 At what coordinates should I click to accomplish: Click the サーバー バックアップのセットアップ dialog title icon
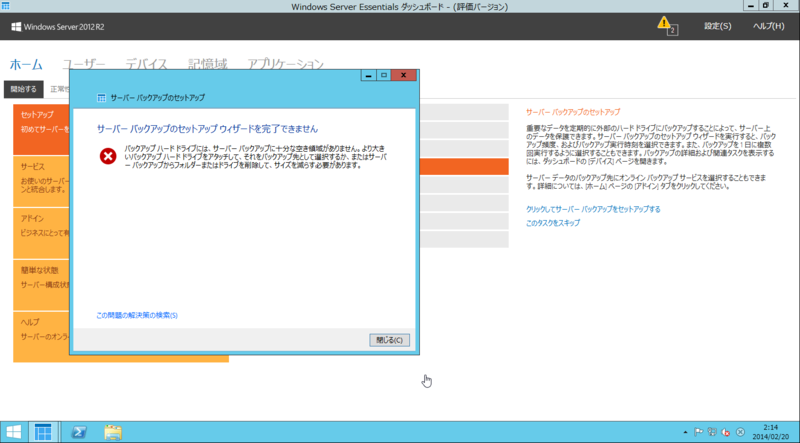(x=102, y=97)
